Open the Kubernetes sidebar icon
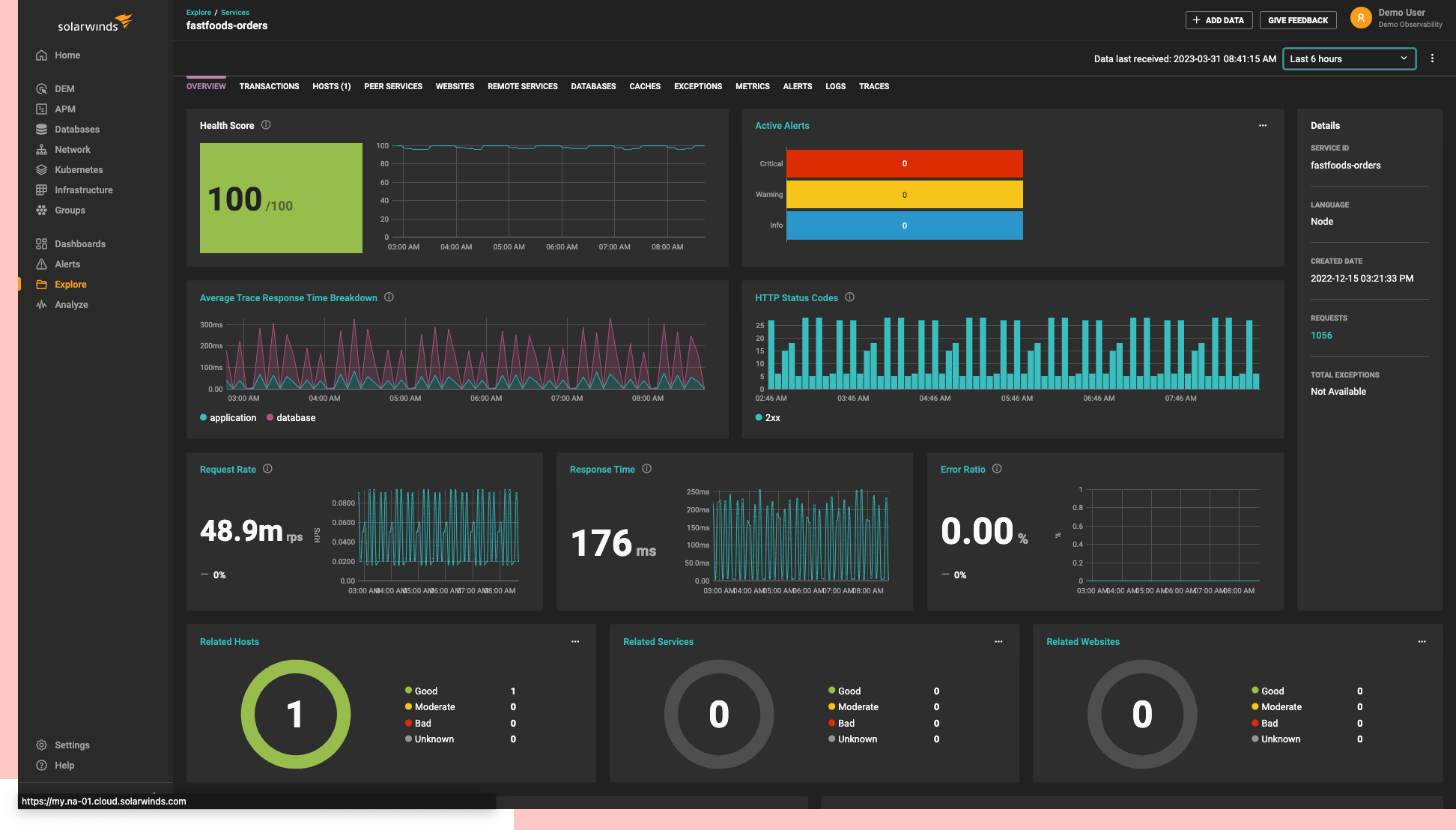The height and width of the screenshot is (830, 1456). click(42, 170)
